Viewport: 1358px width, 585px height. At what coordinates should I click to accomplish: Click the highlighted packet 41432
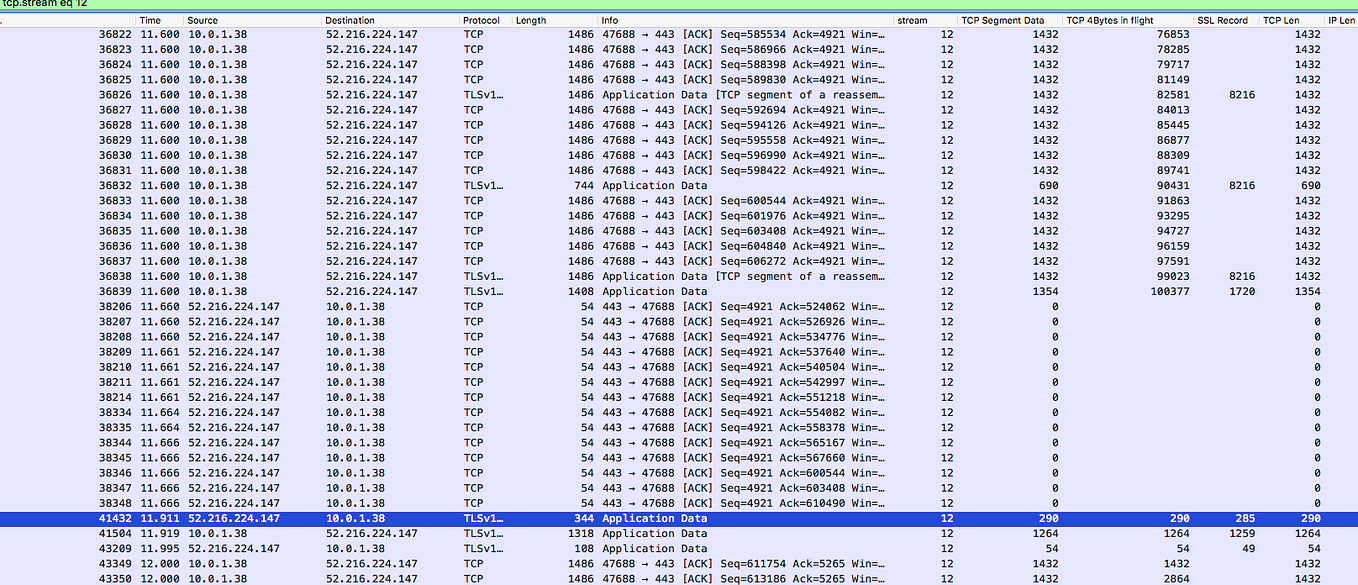click(x=400, y=518)
